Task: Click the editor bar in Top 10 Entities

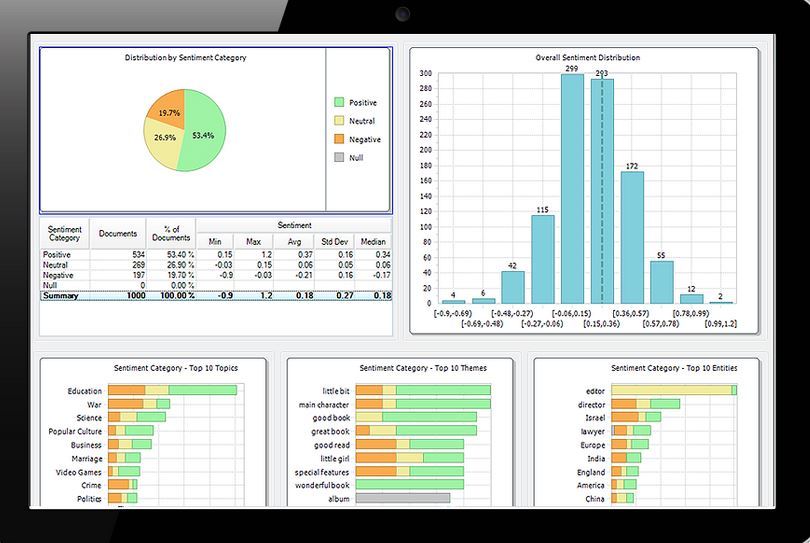Action: coord(673,390)
